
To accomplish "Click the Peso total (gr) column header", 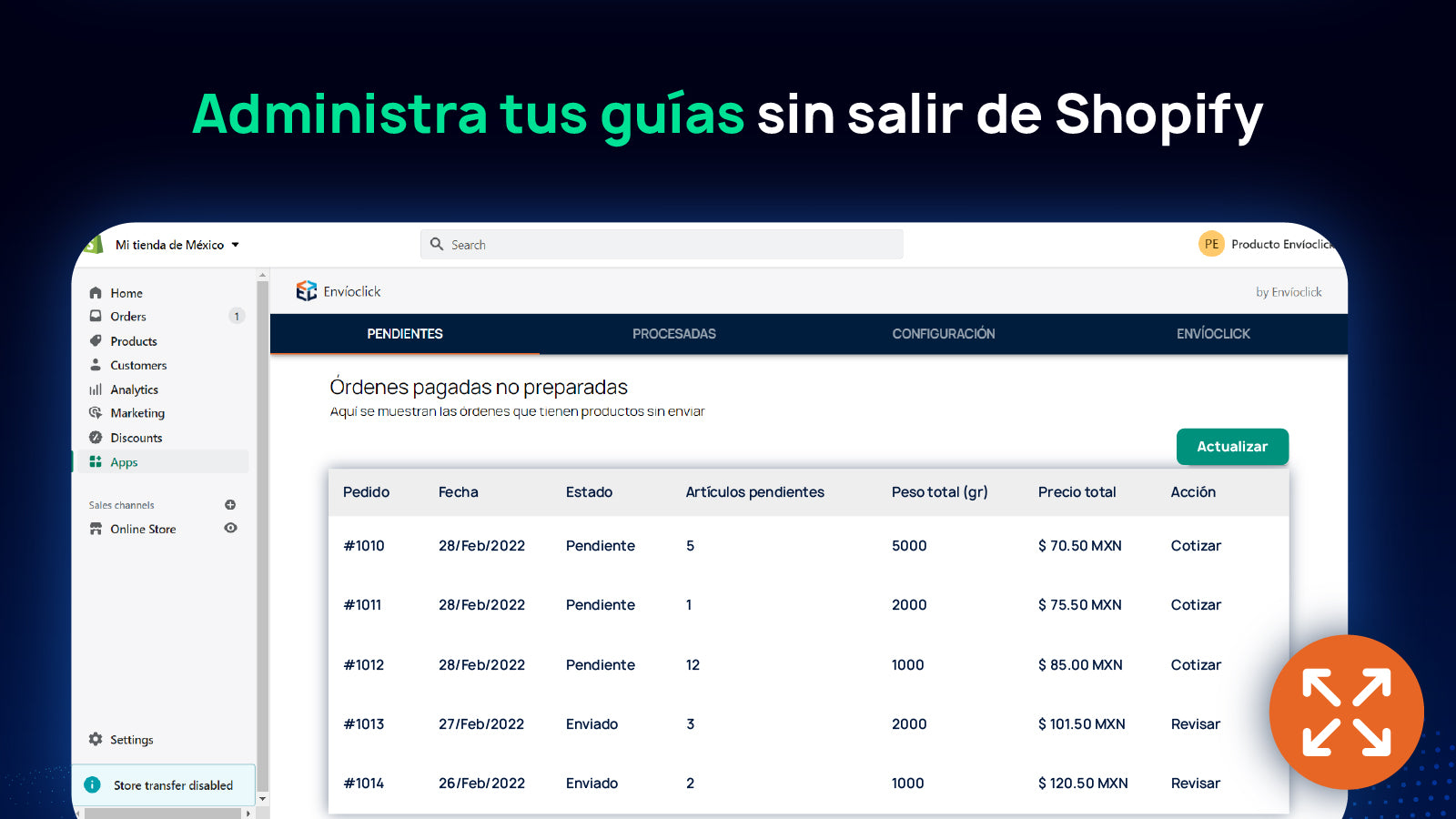I will pyautogui.click(x=940, y=492).
